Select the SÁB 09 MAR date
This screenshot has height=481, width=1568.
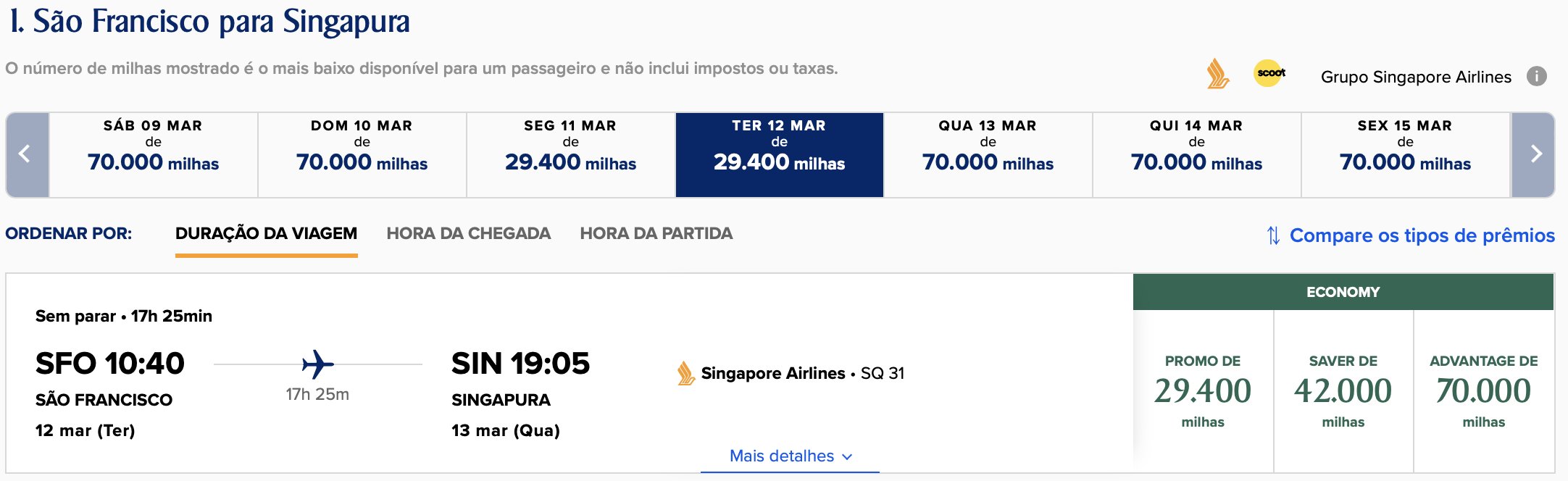pos(154,154)
